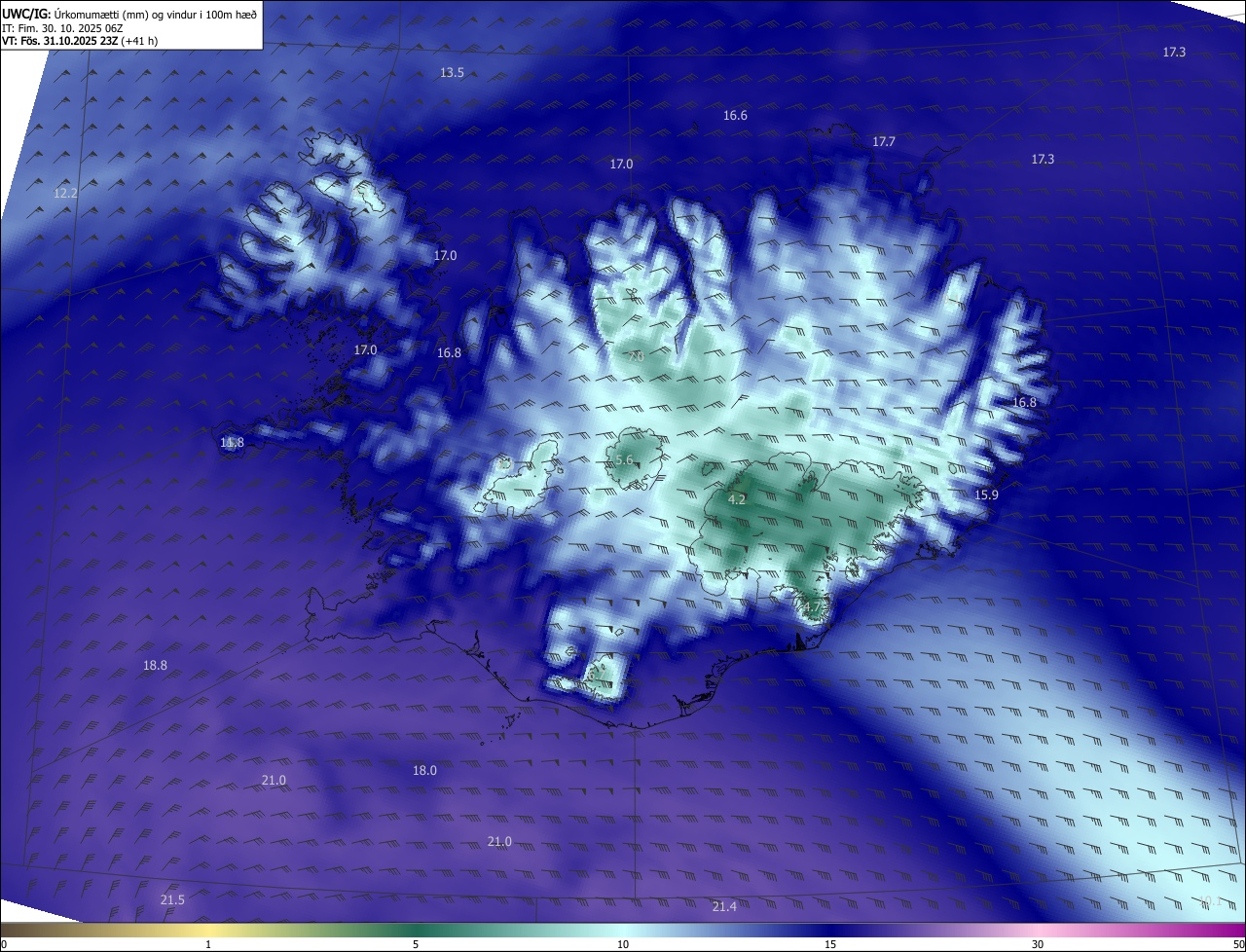Click the 5.6 value label on the glacier
Screen dimensions: 1246x952
tap(624, 459)
